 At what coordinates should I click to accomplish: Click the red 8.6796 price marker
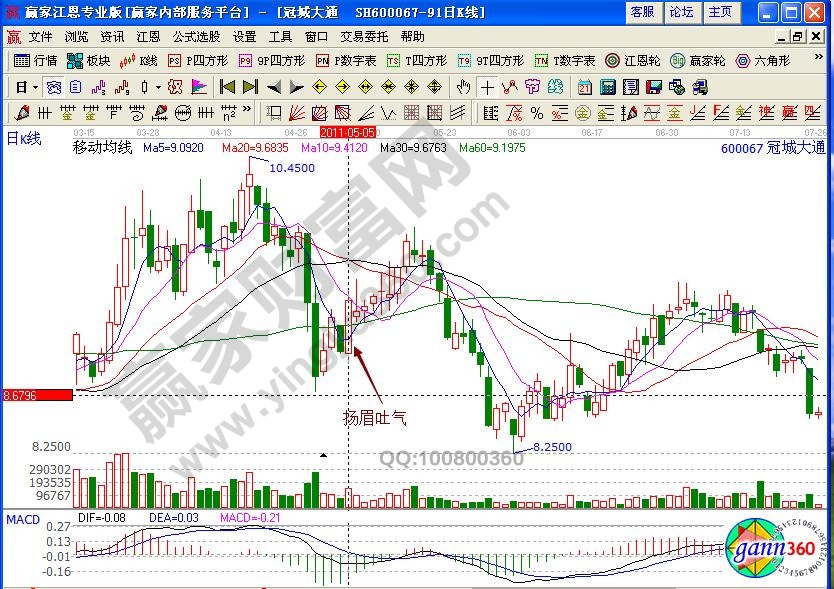(37, 396)
